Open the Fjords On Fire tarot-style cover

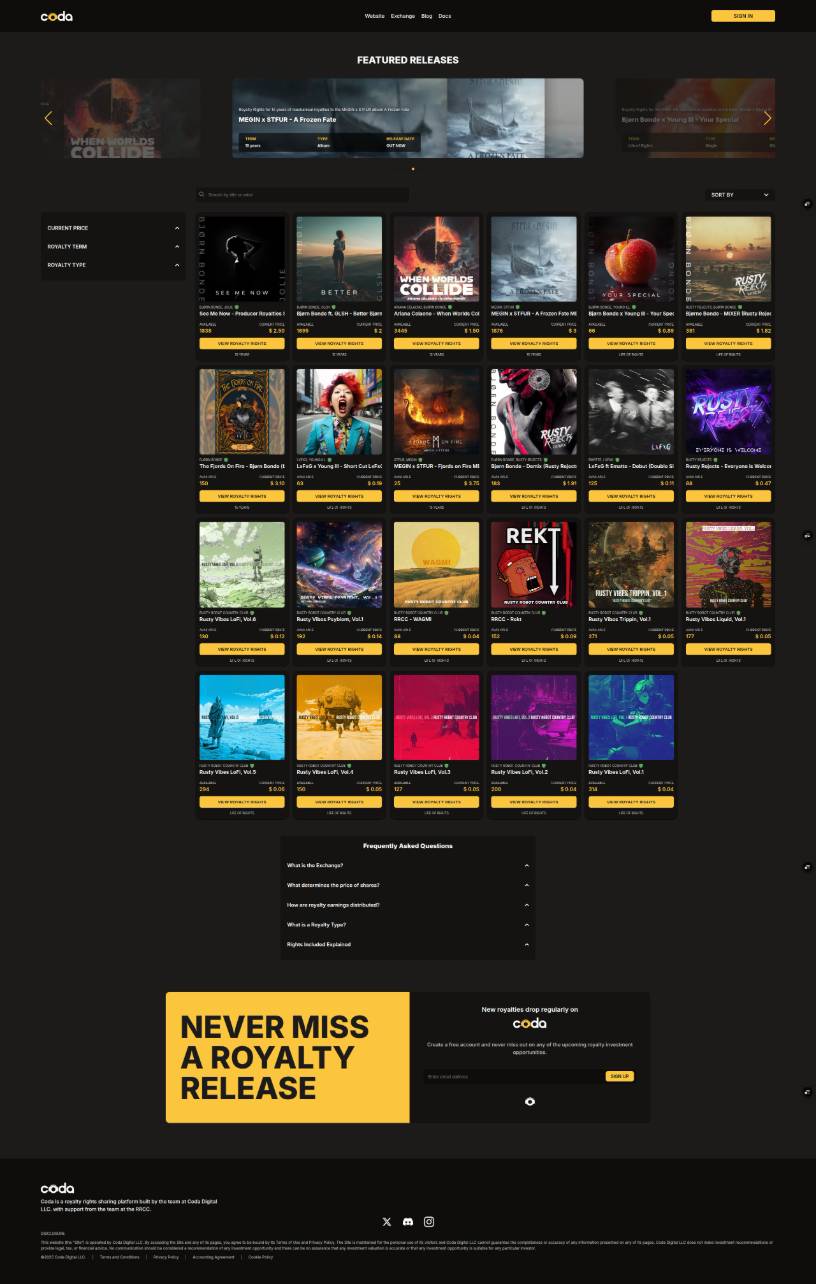[242, 412]
